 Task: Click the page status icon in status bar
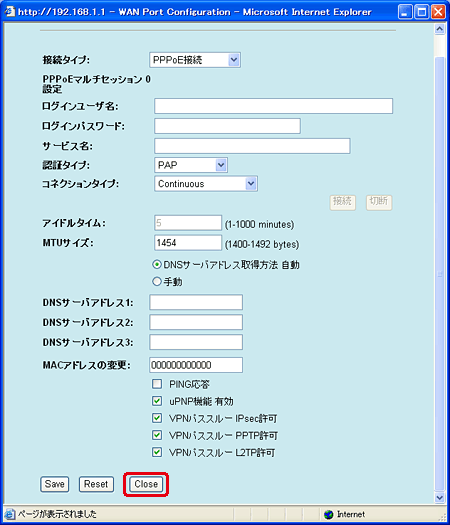(x=10, y=514)
